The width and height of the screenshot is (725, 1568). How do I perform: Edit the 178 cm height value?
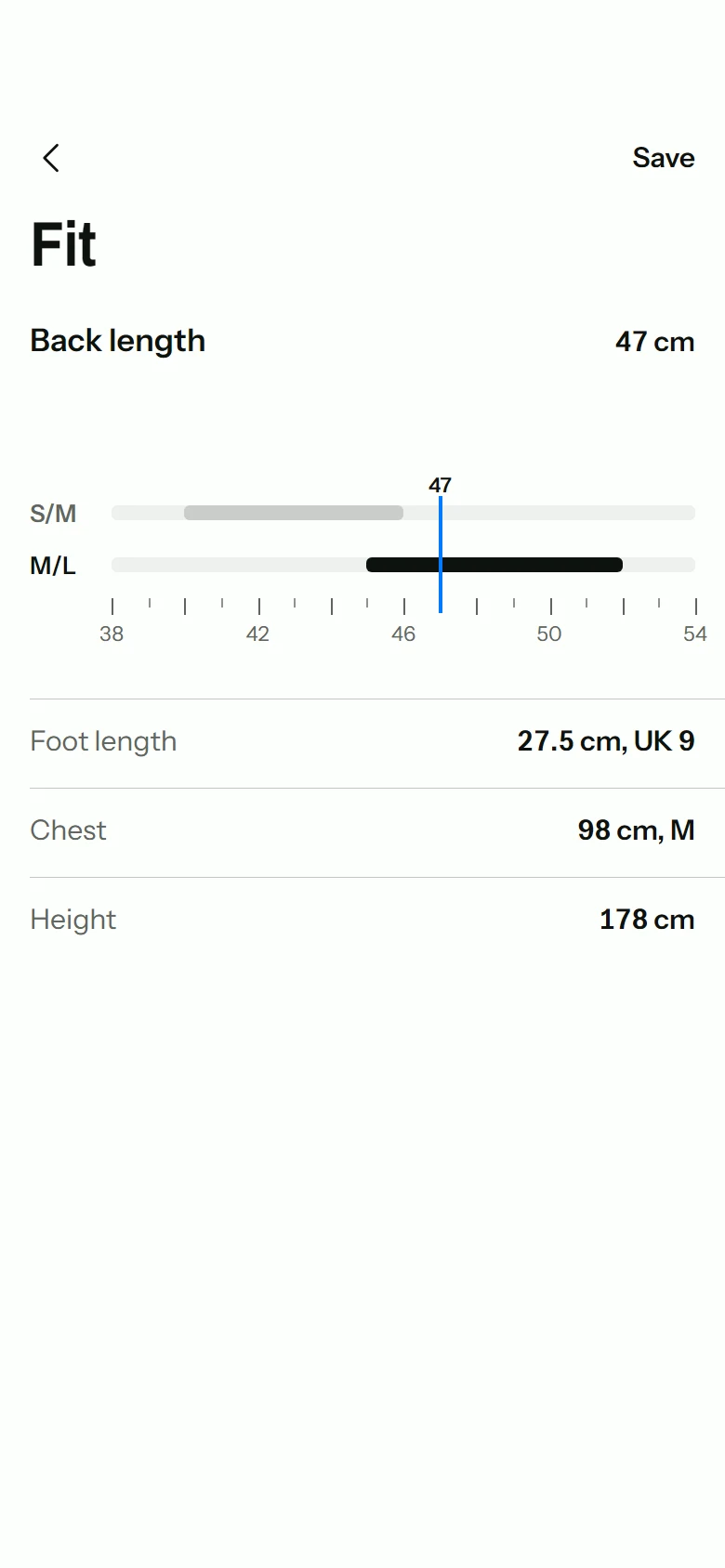[647, 920]
